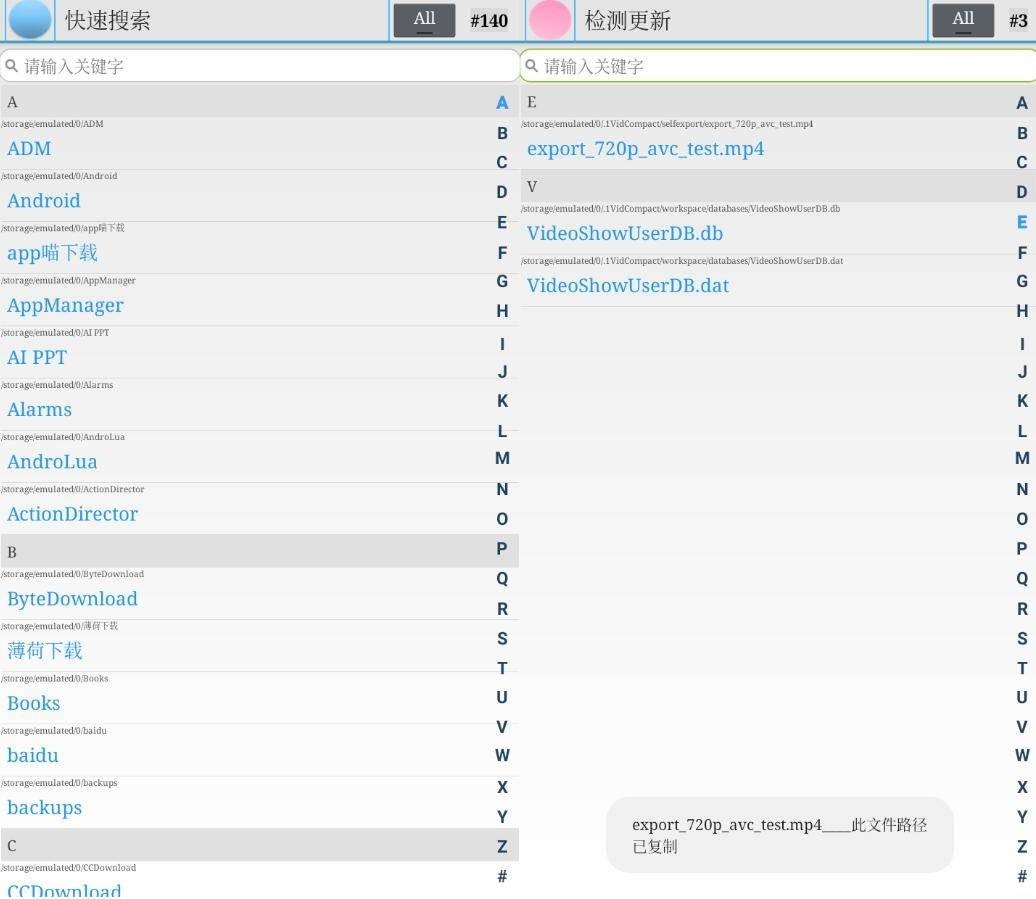This screenshot has width=1036, height=899.
Task: Click the #3 count badge
Action: (1018, 21)
